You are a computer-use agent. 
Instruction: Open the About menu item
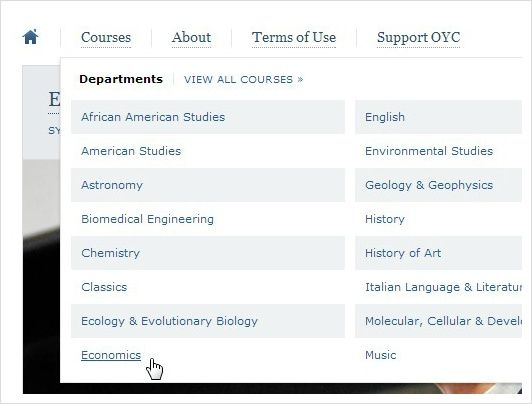(191, 37)
